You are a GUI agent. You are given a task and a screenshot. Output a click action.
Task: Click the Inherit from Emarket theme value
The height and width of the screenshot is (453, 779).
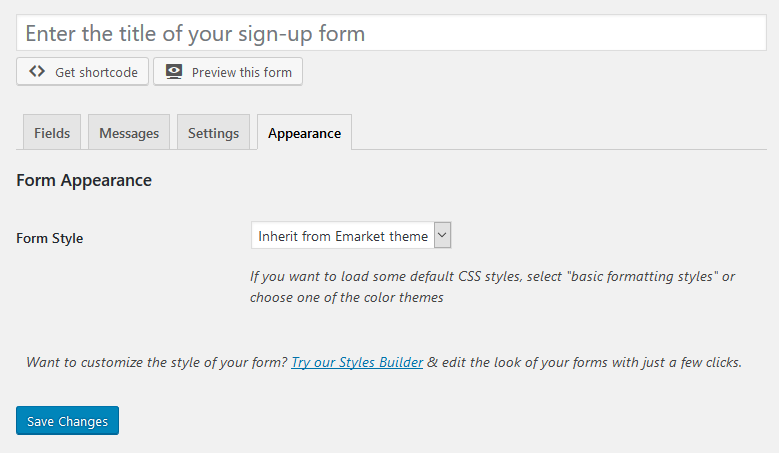tap(343, 236)
